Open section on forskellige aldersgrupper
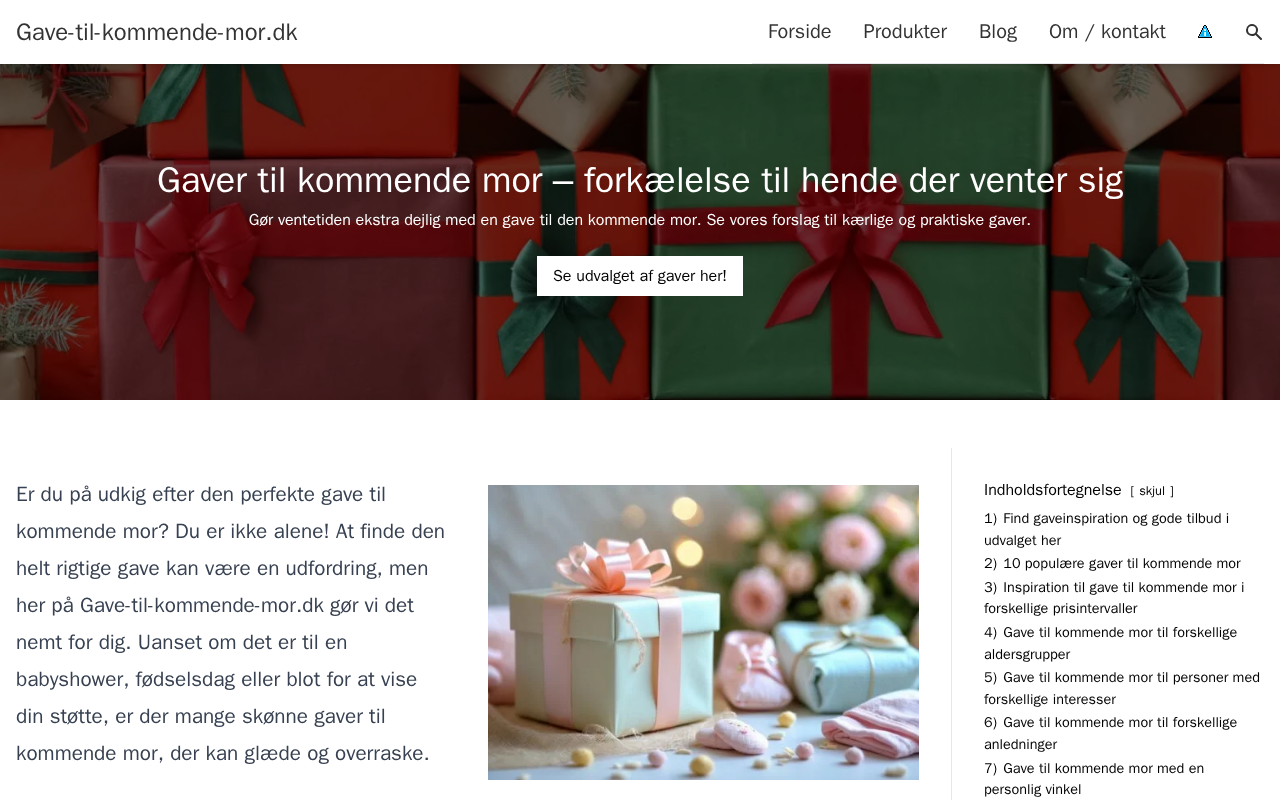The width and height of the screenshot is (1280, 800). (1110, 643)
